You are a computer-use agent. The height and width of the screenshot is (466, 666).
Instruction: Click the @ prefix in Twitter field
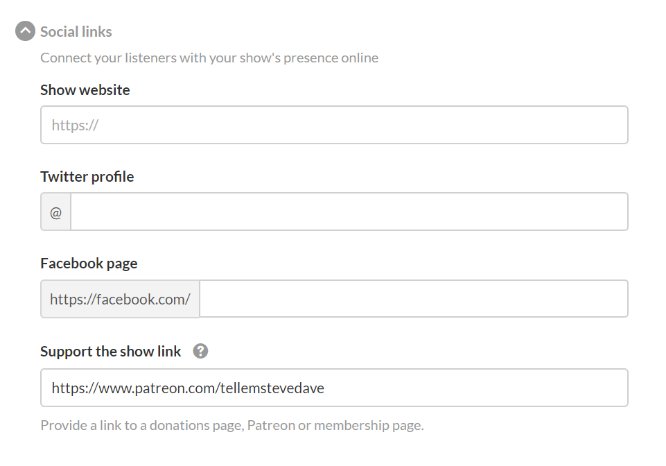56,212
